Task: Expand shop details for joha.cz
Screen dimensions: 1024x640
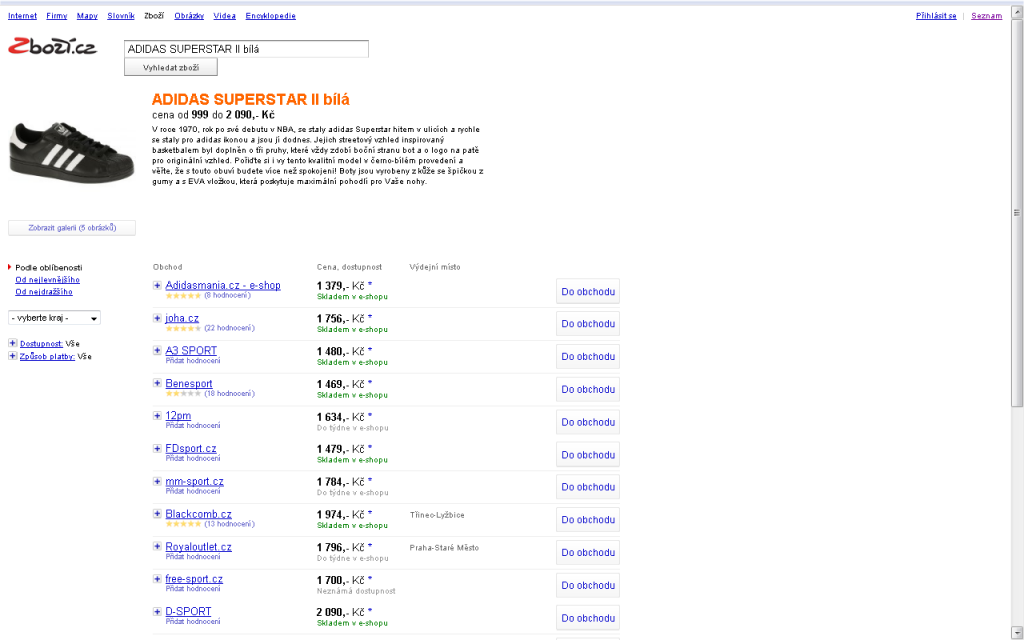Action: [157, 318]
